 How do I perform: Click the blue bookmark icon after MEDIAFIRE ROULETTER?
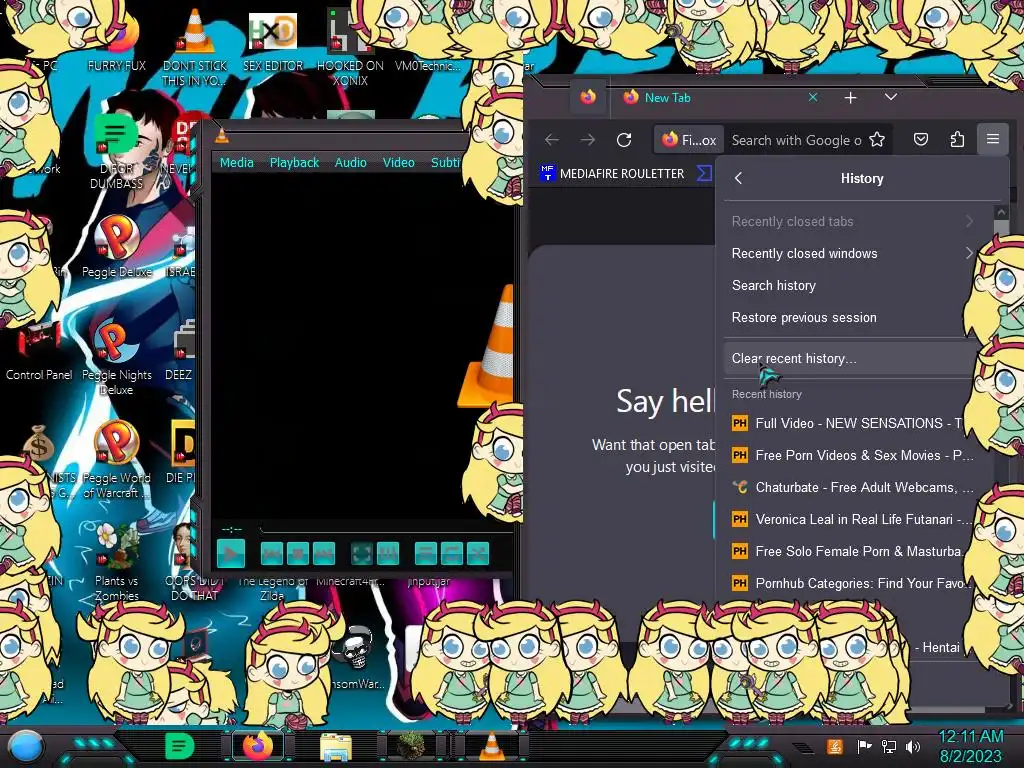[x=705, y=174]
